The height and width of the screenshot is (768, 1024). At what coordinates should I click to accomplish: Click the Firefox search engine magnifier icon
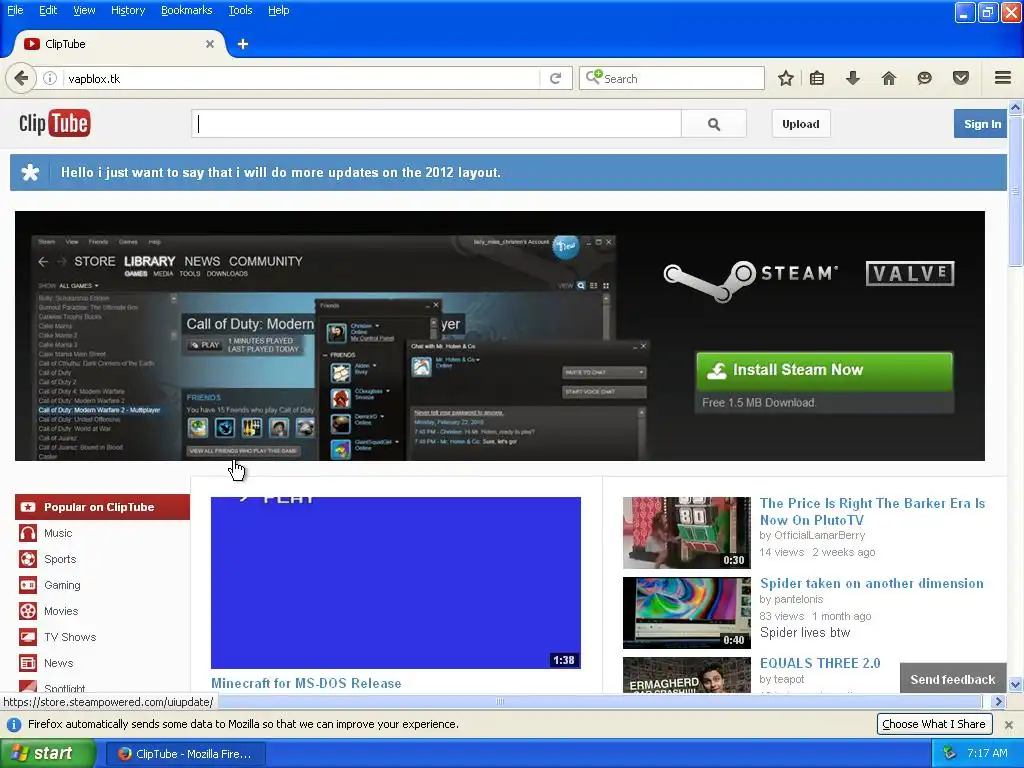click(x=593, y=78)
